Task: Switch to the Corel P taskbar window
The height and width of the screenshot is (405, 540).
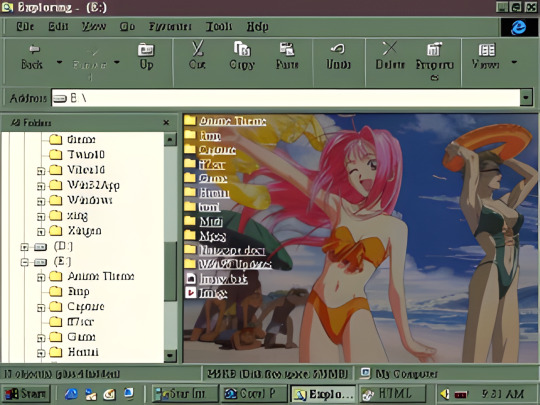Action: pos(254,394)
